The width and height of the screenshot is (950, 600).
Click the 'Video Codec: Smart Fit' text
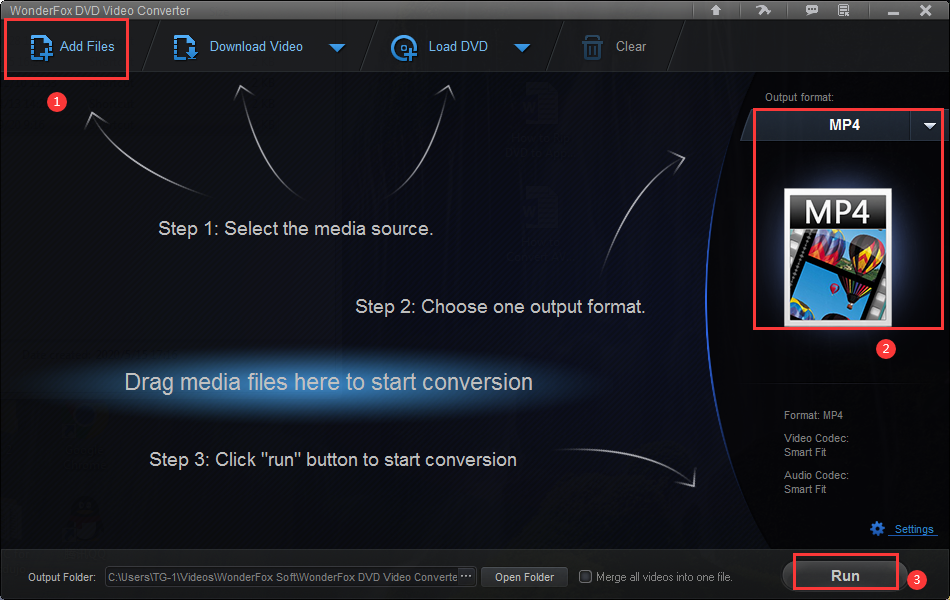coord(815,445)
